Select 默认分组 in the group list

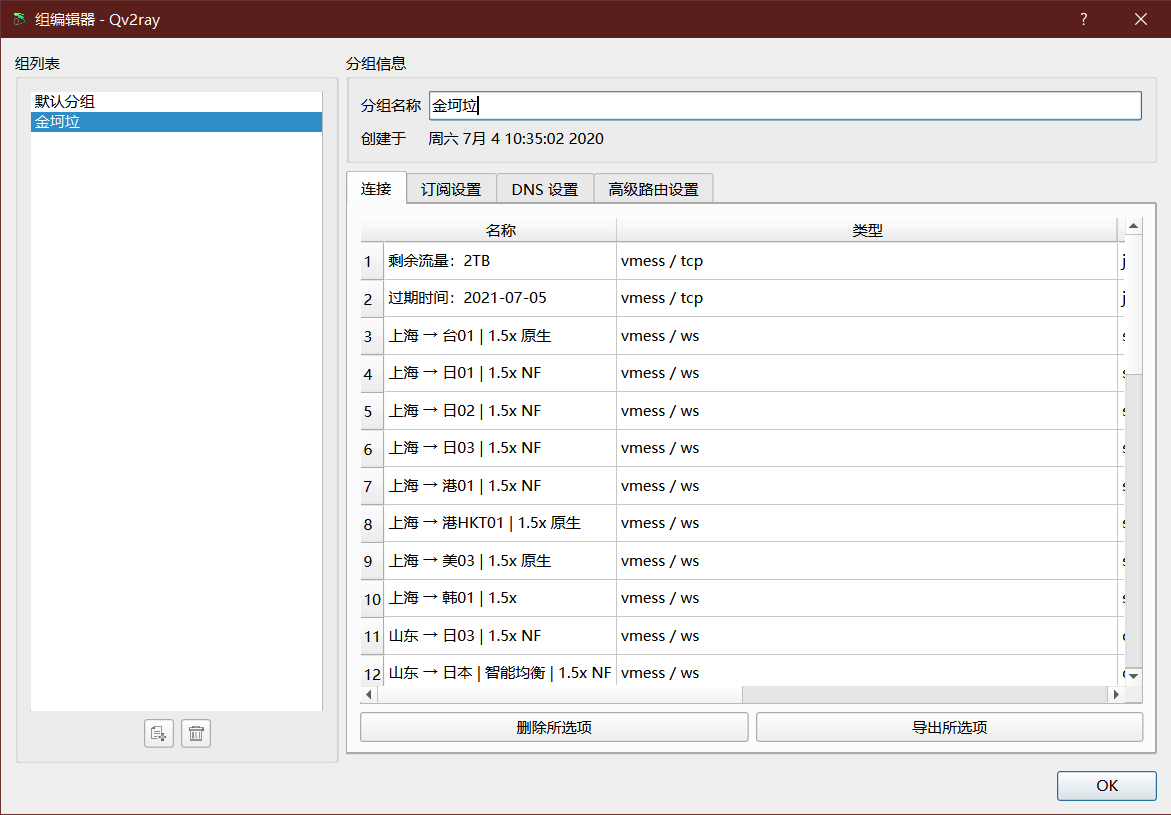[66, 101]
